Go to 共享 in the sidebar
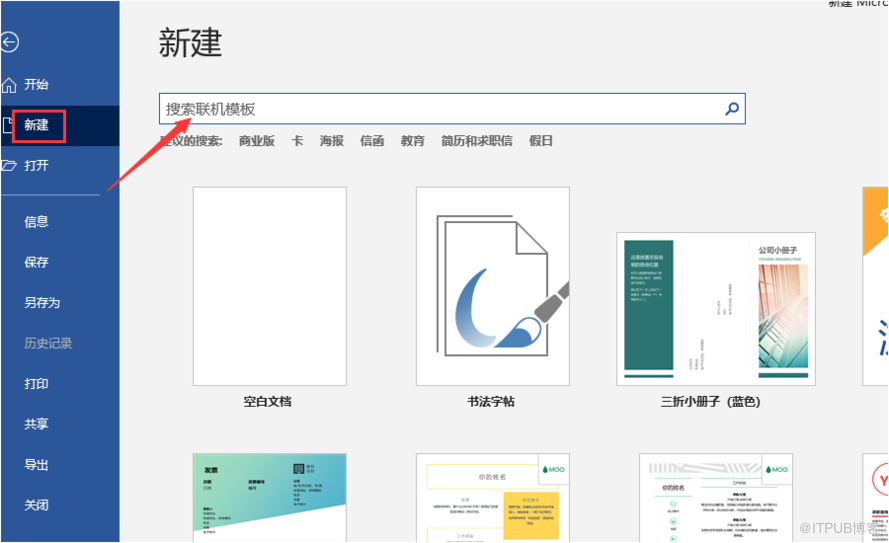889x543 pixels. point(37,424)
